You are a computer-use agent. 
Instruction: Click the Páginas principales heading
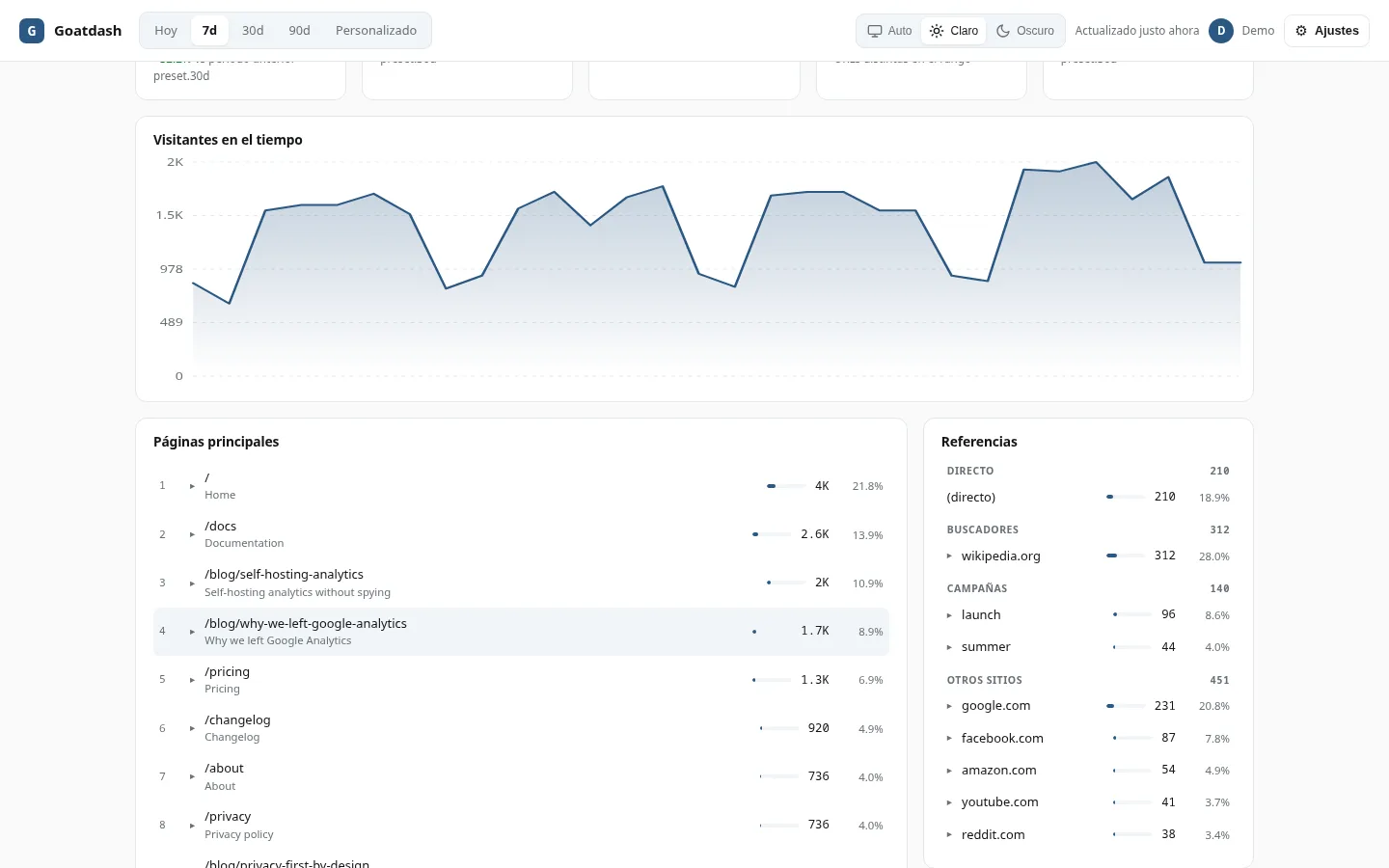[x=216, y=442]
